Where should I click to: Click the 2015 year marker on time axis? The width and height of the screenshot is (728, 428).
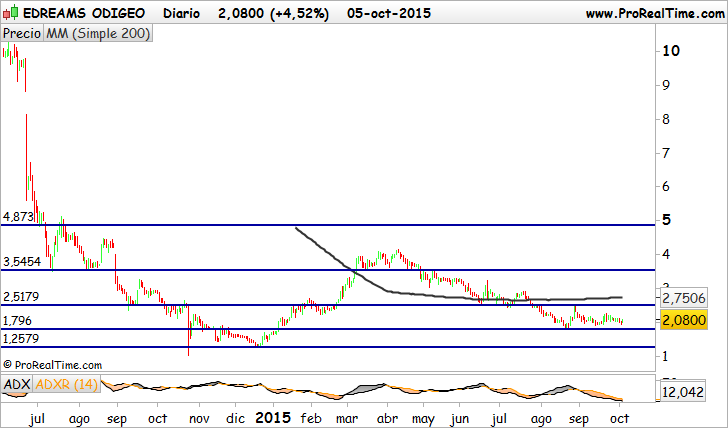click(273, 418)
